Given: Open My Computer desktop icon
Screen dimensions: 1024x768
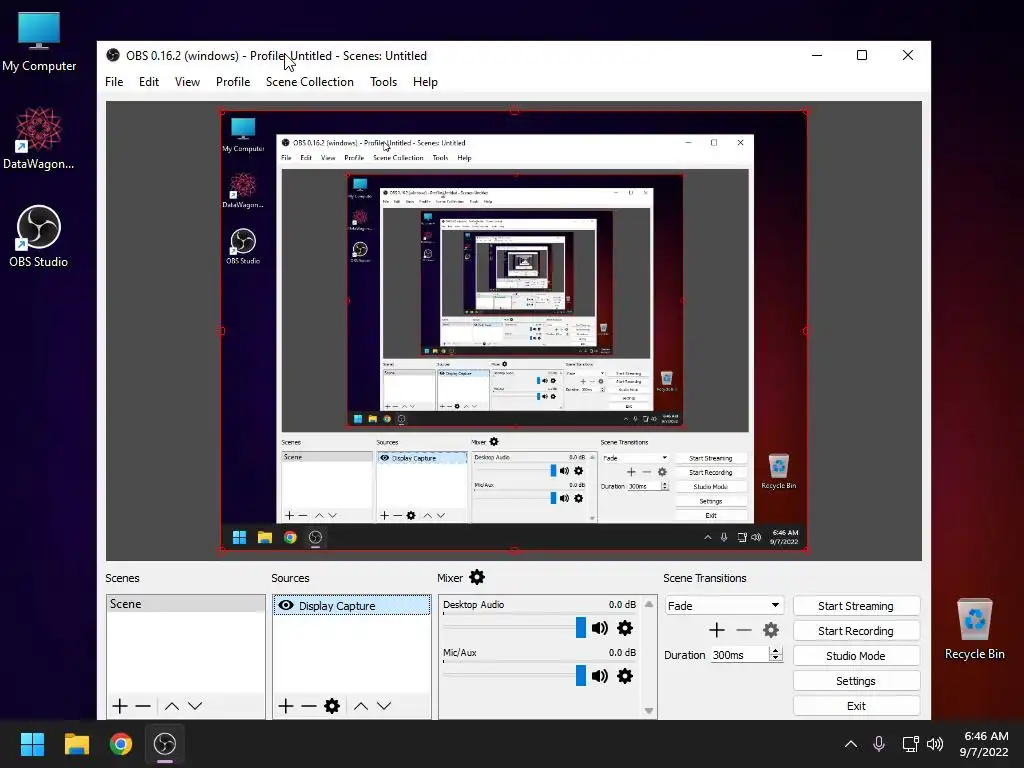Looking at the screenshot, I should pyautogui.click(x=39, y=42).
